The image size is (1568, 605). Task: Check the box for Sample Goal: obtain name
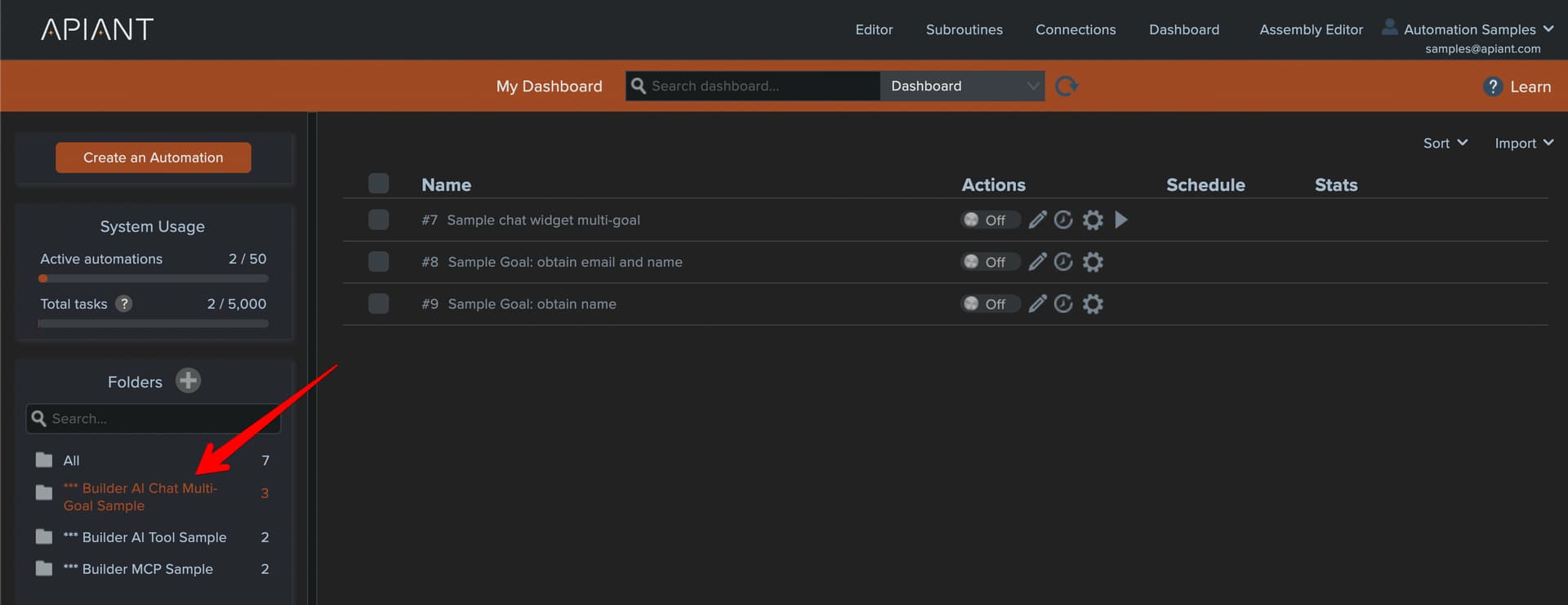coord(379,304)
